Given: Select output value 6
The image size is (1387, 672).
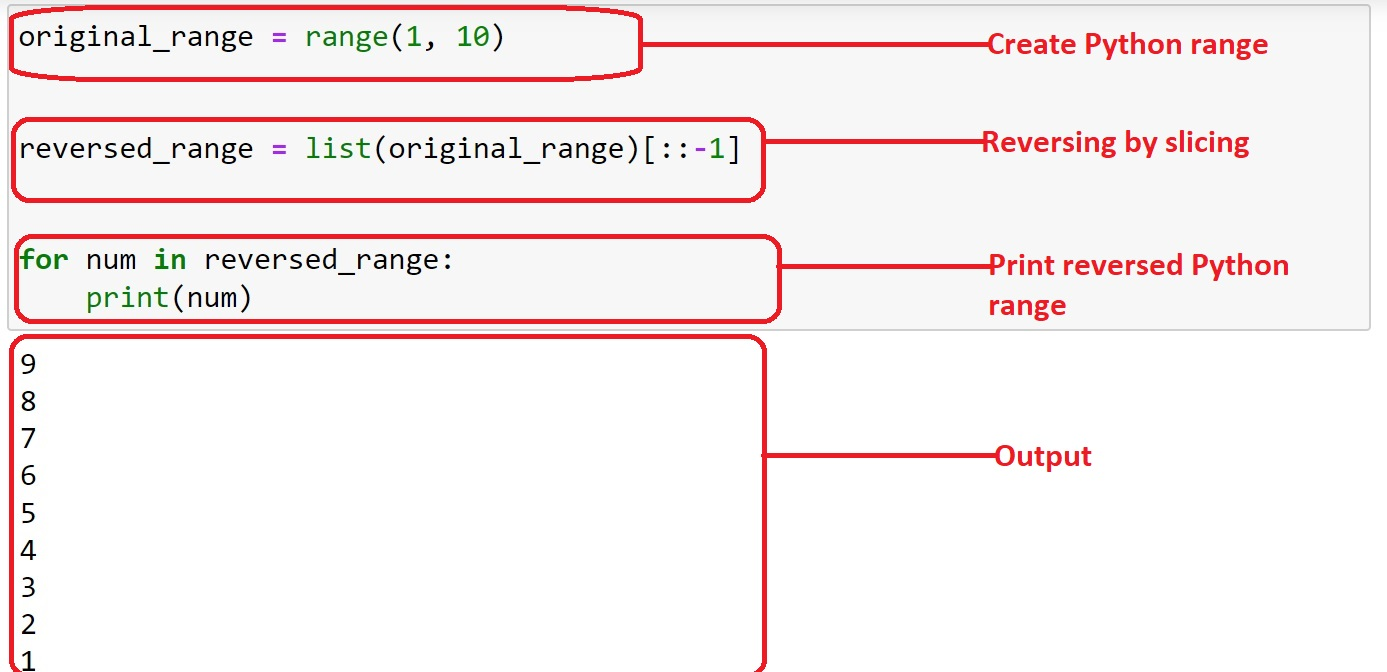Looking at the screenshot, I should click(x=28, y=476).
